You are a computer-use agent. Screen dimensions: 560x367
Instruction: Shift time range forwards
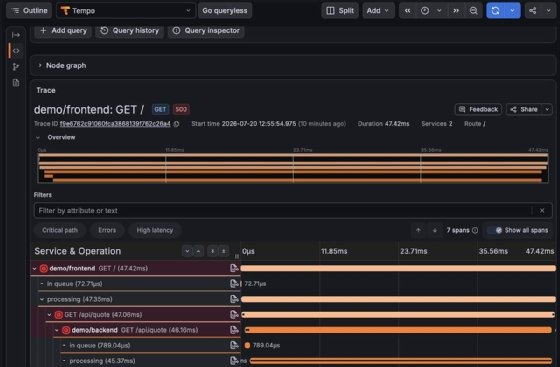click(456, 11)
